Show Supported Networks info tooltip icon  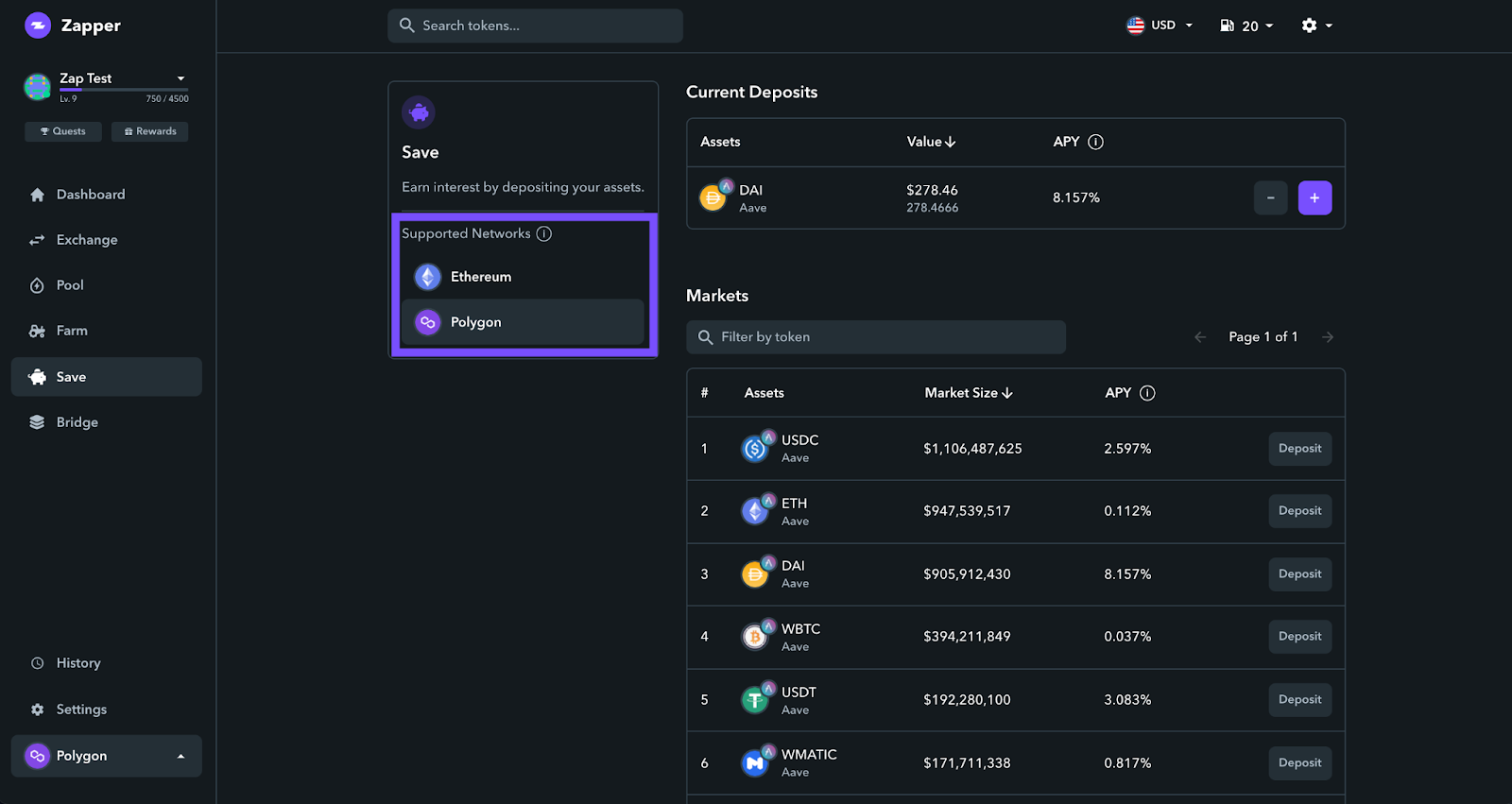tap(544, 233)
